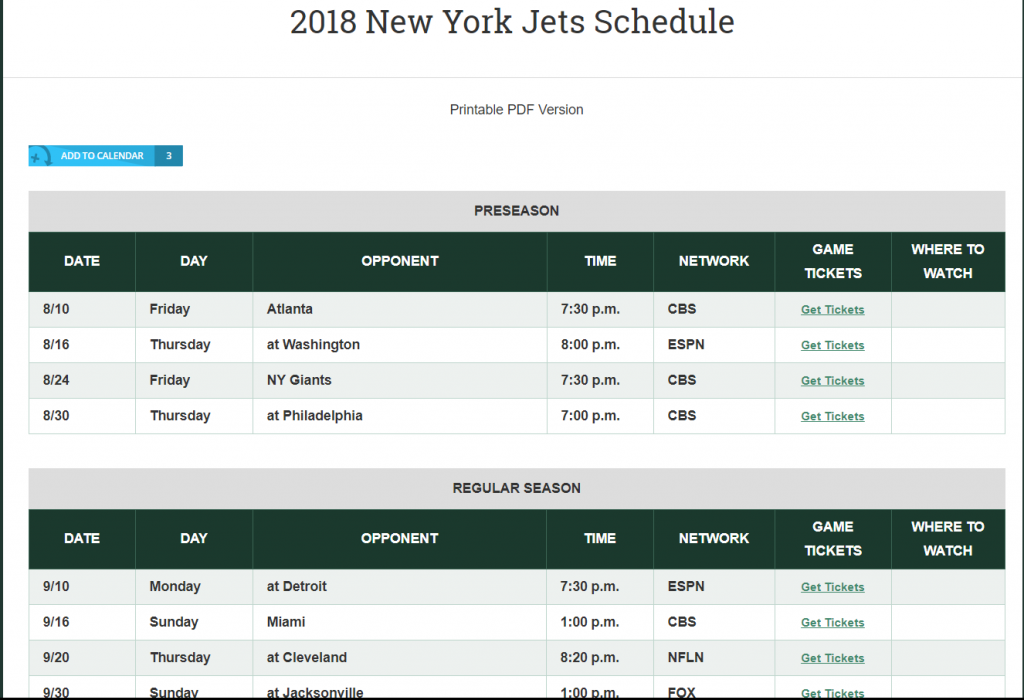The height and width of the screenshot is (700, 1024).
Task: Click the preseason Where to Watch header
Action: coord(947,261)
